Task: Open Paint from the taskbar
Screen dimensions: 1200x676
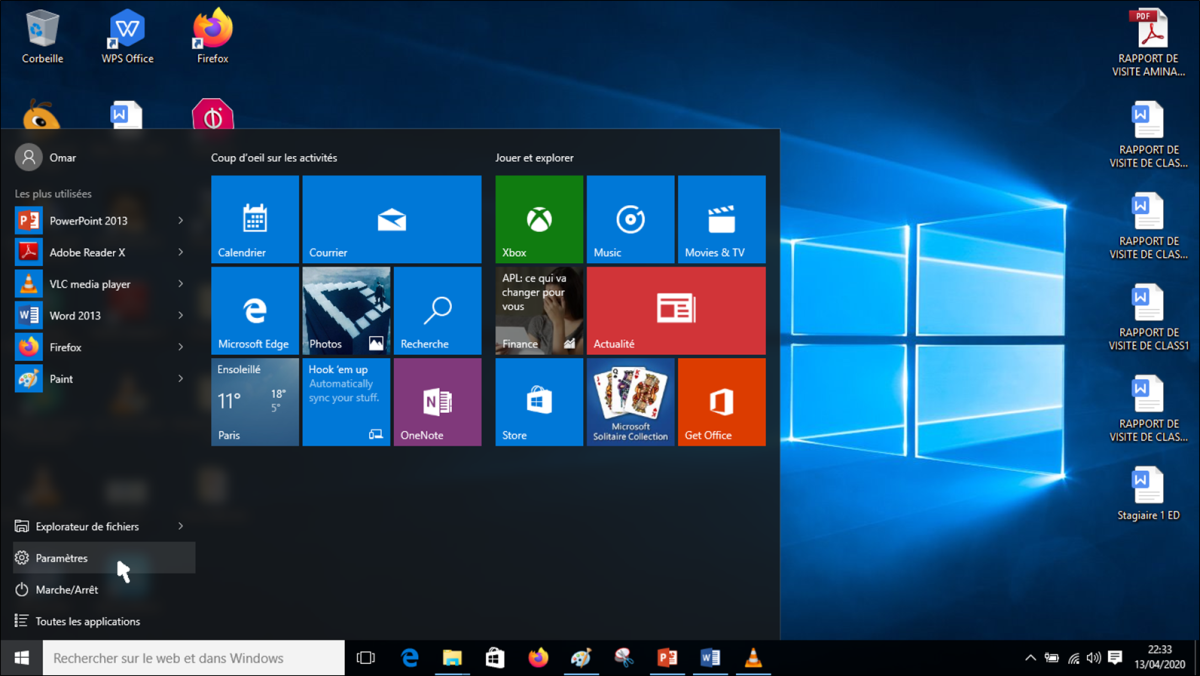Action: 581,658
